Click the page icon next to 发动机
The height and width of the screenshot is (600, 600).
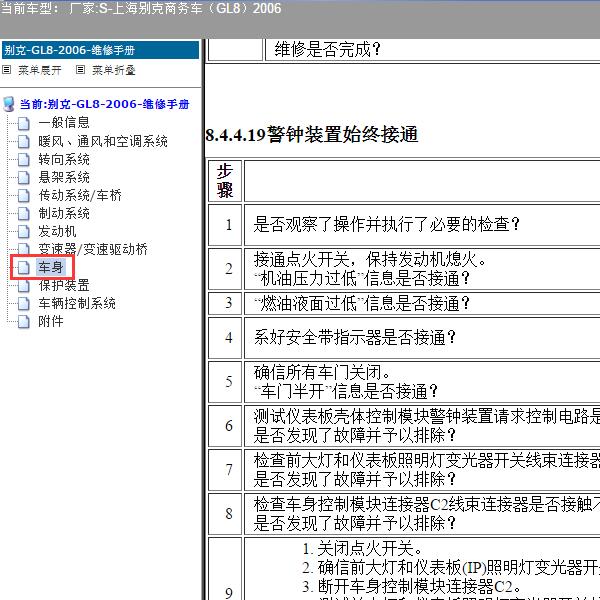click(x=23, y=231)
